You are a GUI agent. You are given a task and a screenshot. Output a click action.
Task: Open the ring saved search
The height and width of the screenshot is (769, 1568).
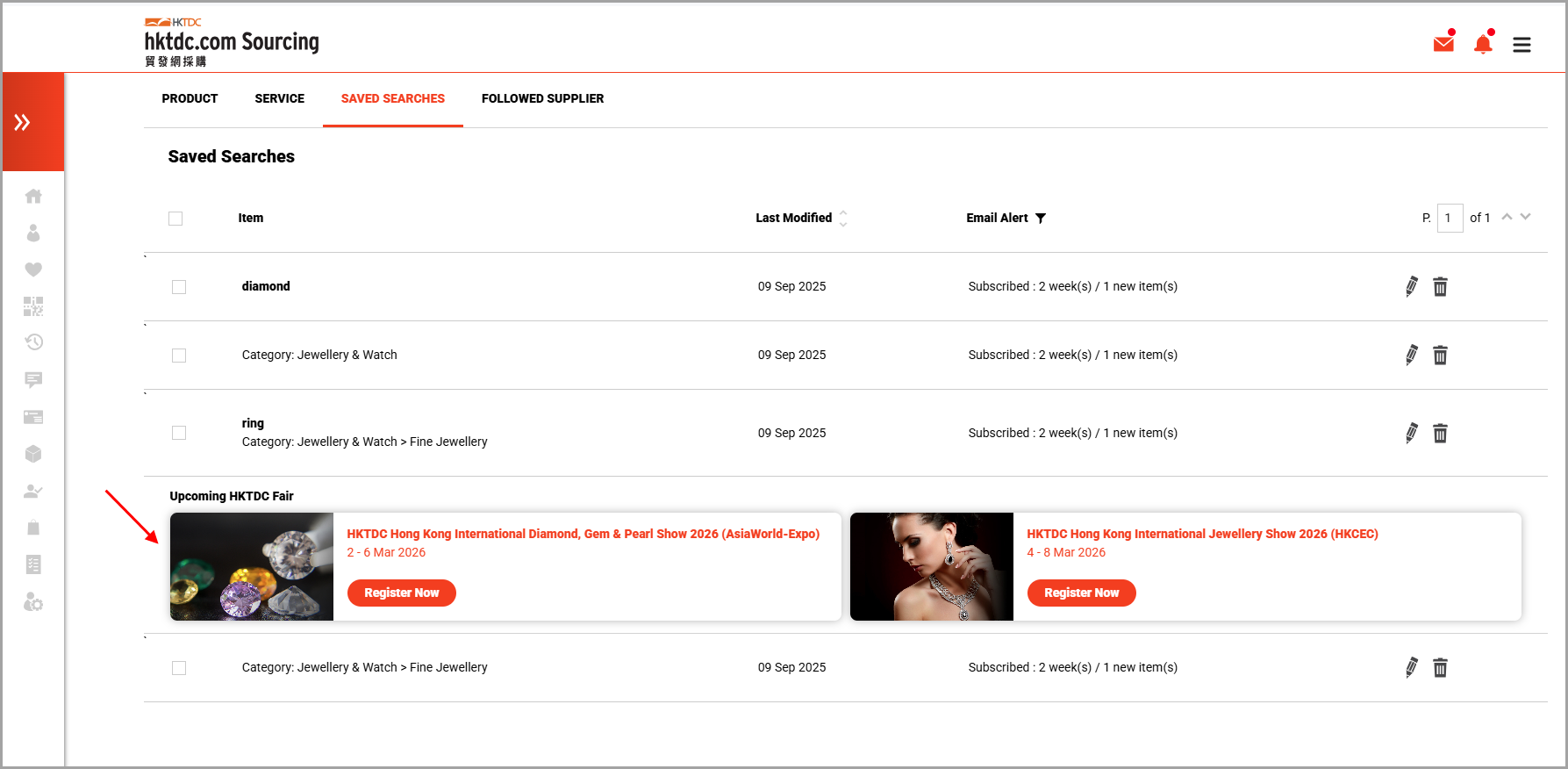(253, 423)
